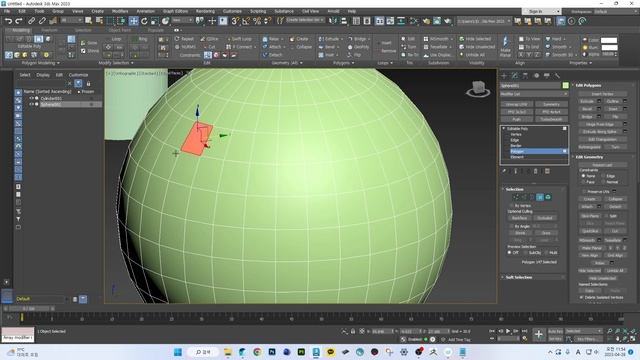This screenshot has width=640, height=360.
Task: Collapse the Edit Geometry rollout
Action: 589,157
